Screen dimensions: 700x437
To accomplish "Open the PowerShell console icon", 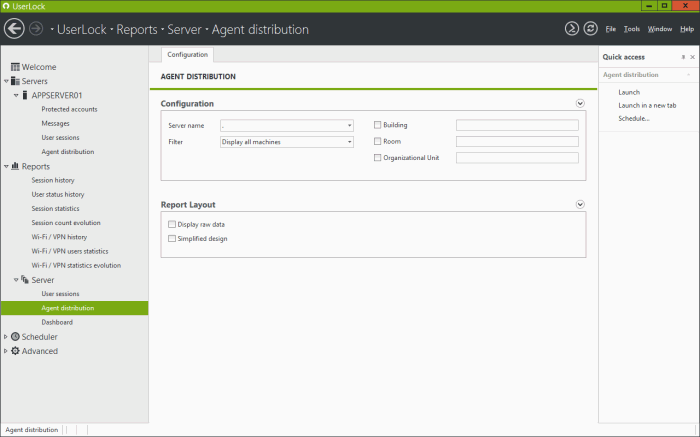I will 571,29.
